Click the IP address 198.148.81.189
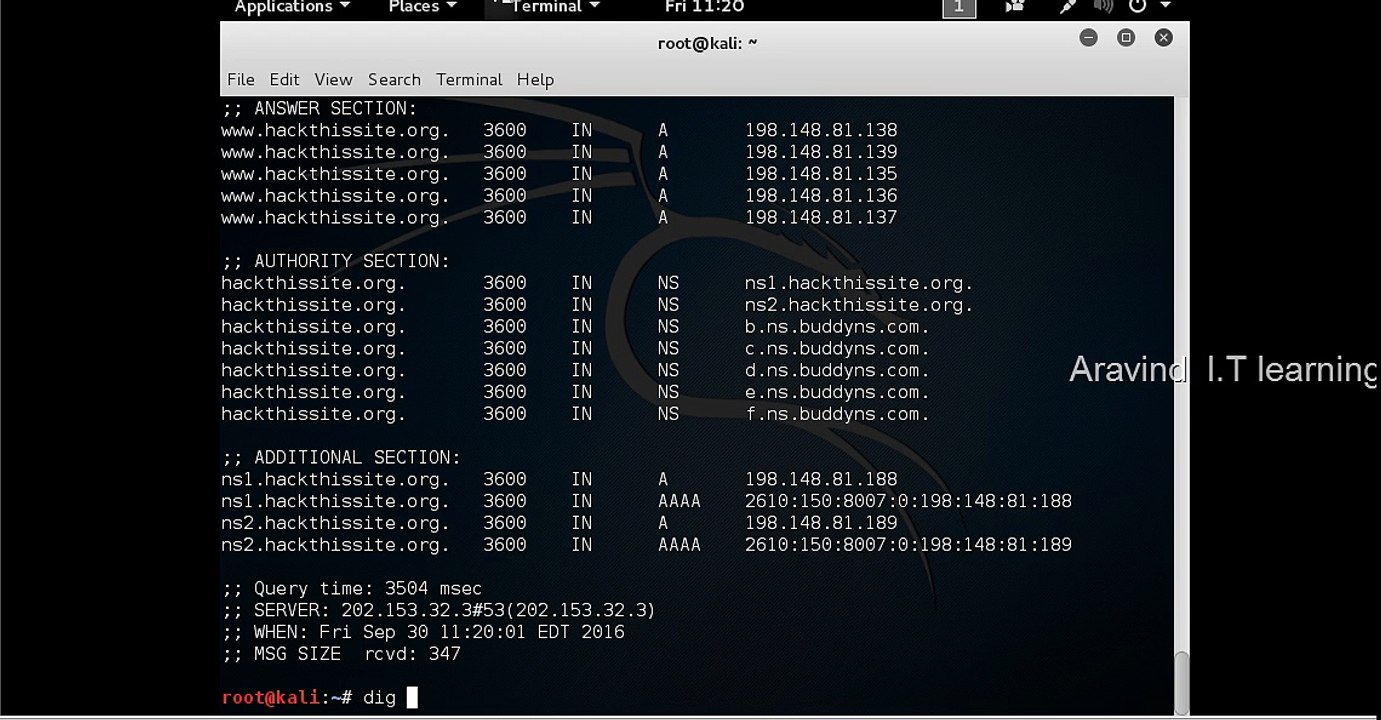The width and height of the screenshot is (1381, 720). [x=821, y=523]
